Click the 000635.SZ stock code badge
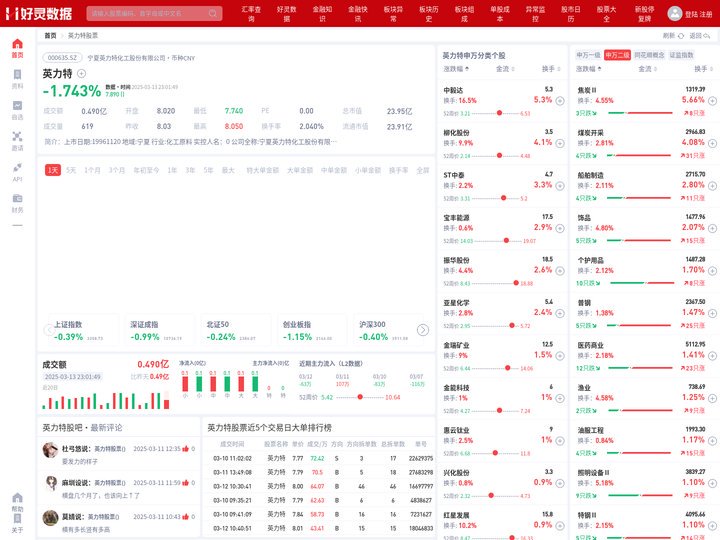 pyautogui.click(x=62, y=58)
